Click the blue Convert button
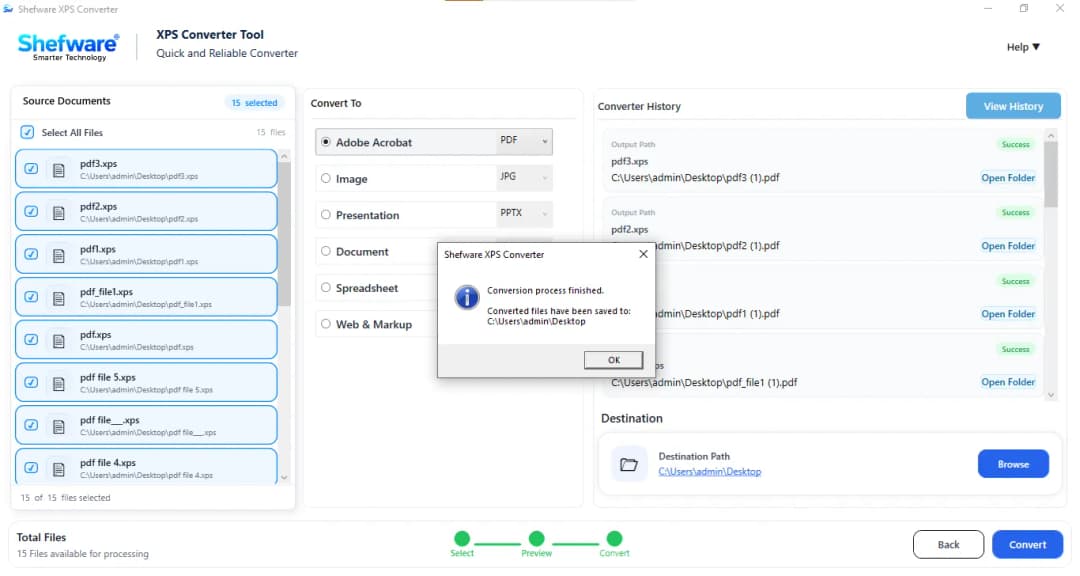 (x=1027, y=545)
